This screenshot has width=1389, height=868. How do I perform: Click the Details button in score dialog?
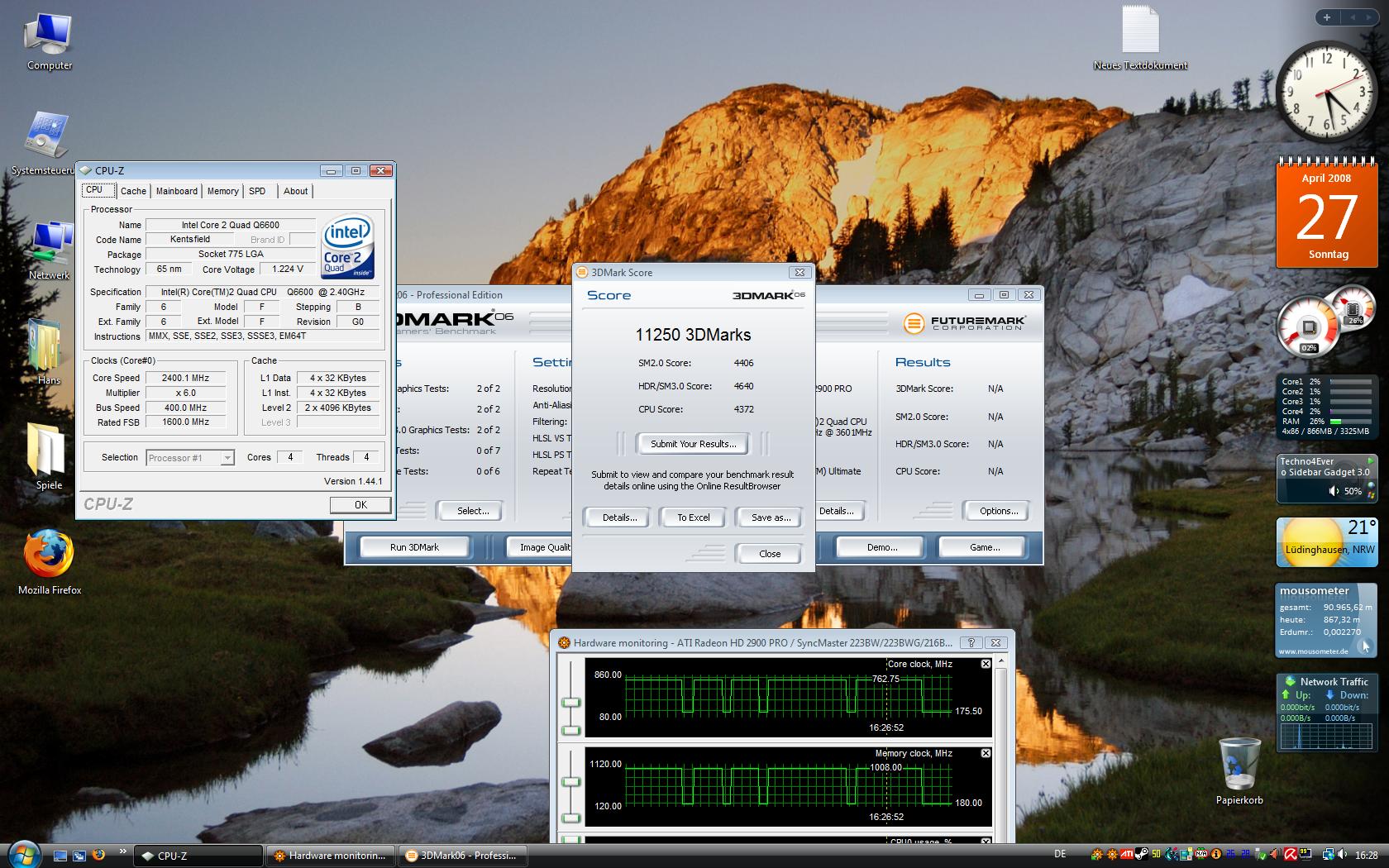(x=619, y=517)
